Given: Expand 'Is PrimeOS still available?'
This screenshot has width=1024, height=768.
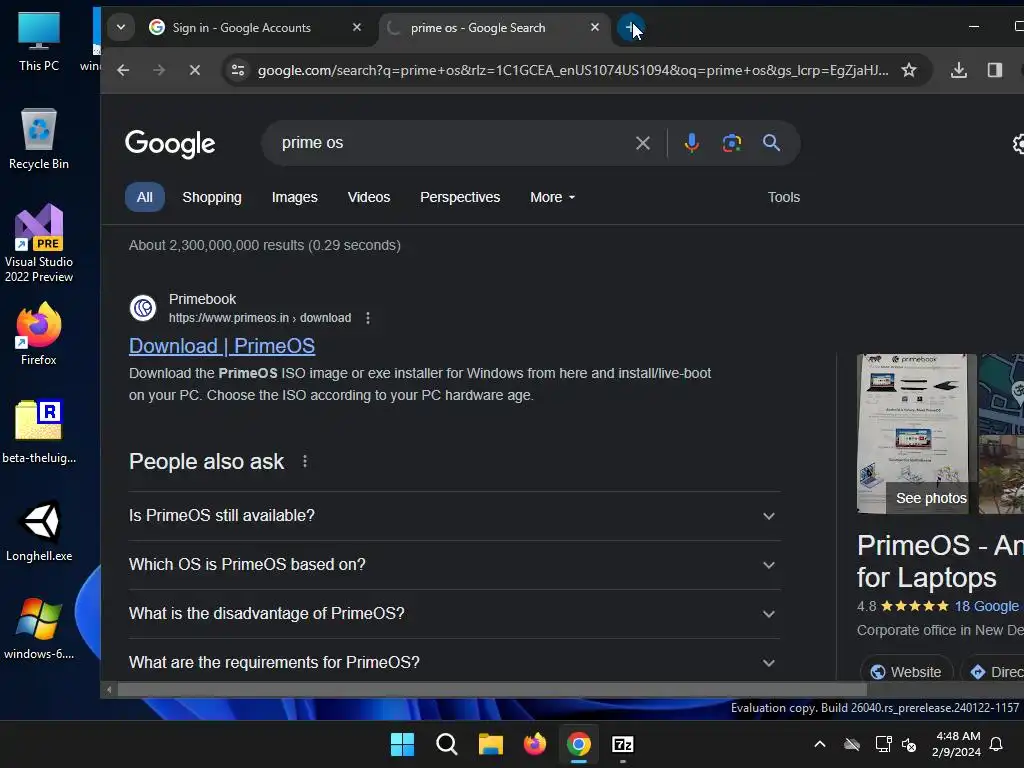Looking at the screenshot, I should pyautogui.click(x=454, y=516).
